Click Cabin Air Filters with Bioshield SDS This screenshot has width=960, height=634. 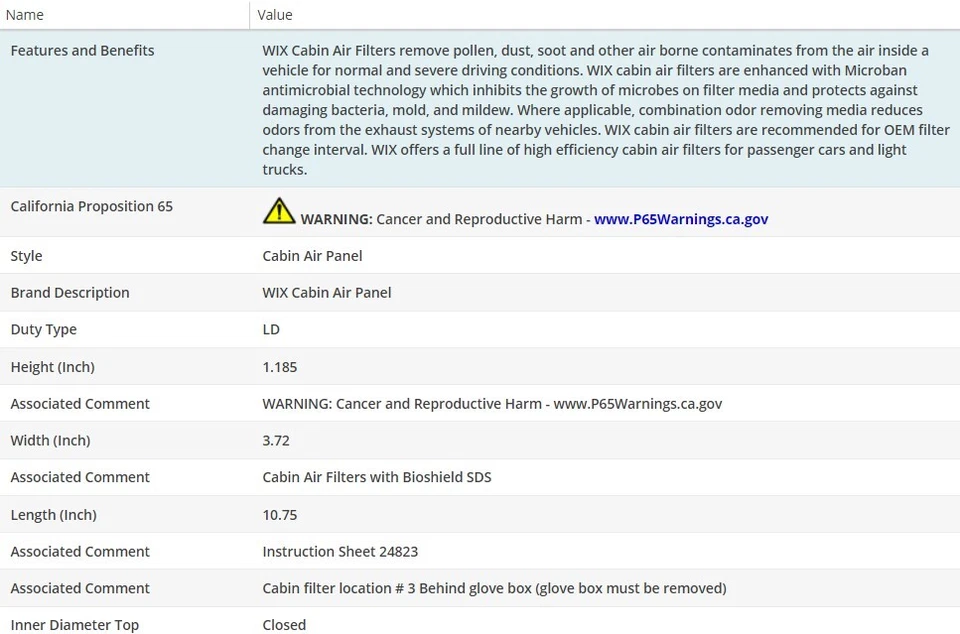(377, 478)
